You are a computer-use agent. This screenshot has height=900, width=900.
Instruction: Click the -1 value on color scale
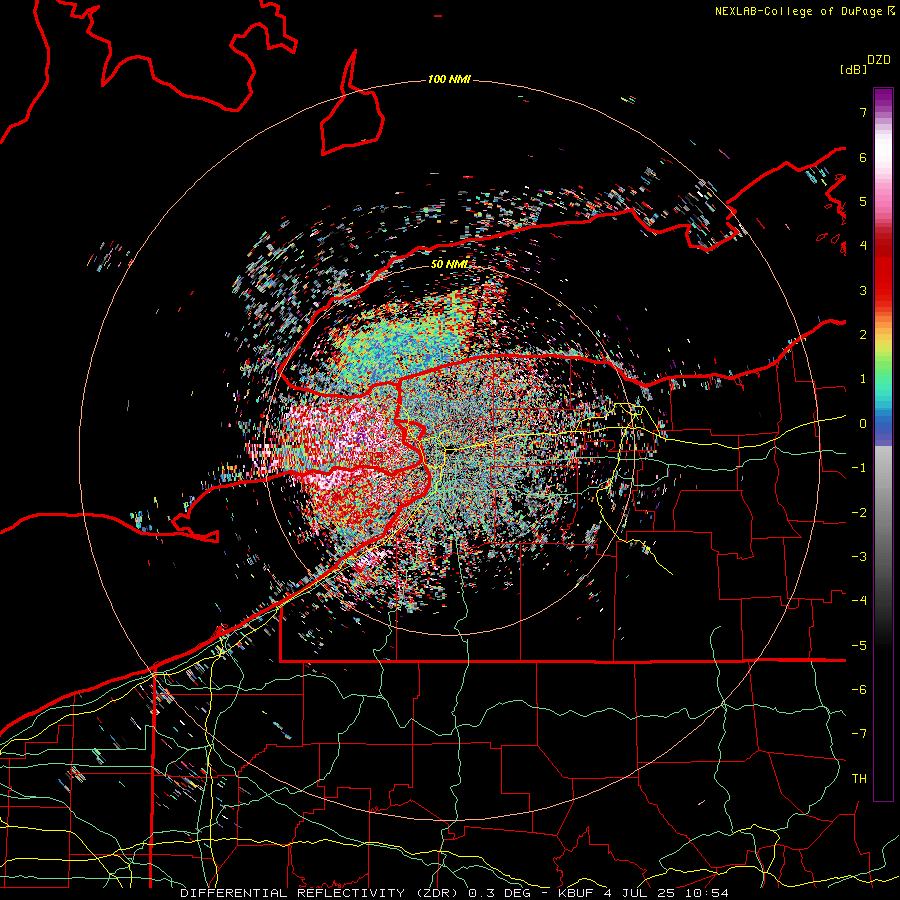[859, 468]
